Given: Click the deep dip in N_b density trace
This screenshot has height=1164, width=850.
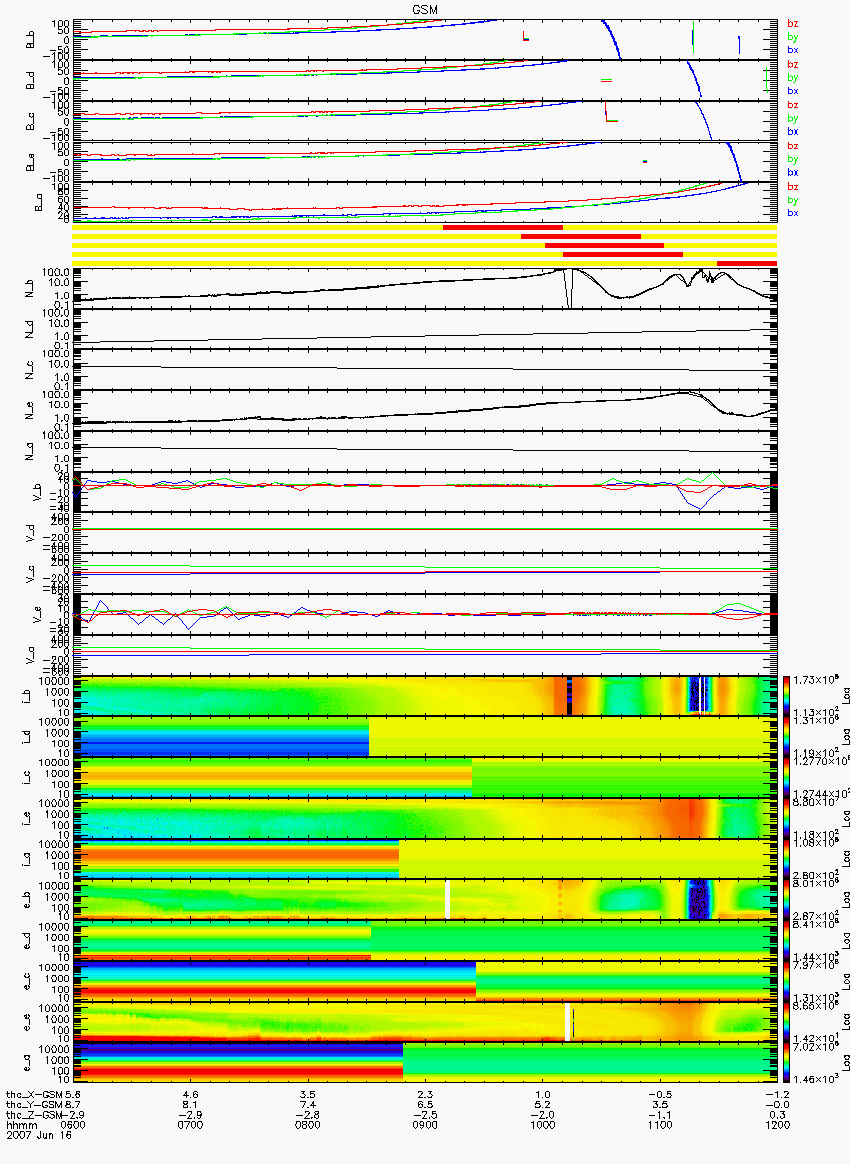Looking at the screenshot, I should click(568, 288).
